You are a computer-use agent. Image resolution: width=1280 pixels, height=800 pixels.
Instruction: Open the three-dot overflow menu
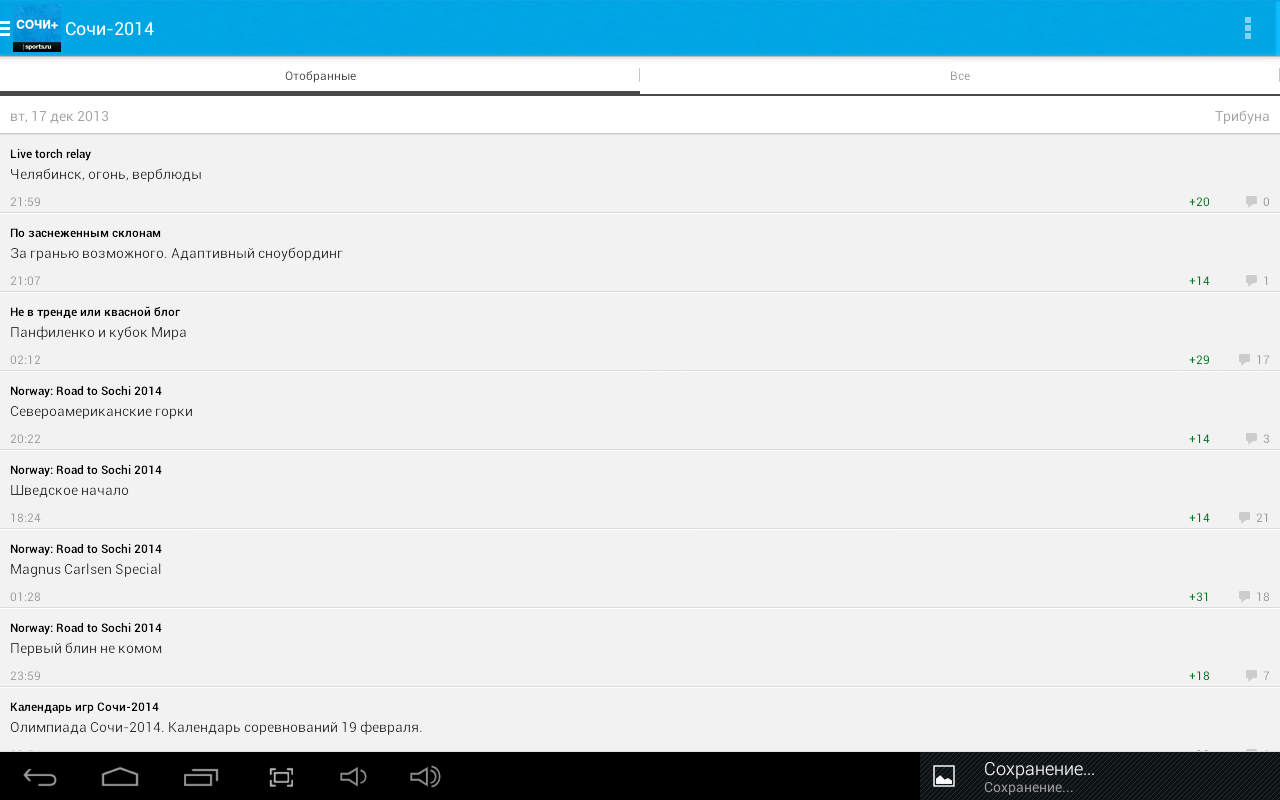[1247, 28]
